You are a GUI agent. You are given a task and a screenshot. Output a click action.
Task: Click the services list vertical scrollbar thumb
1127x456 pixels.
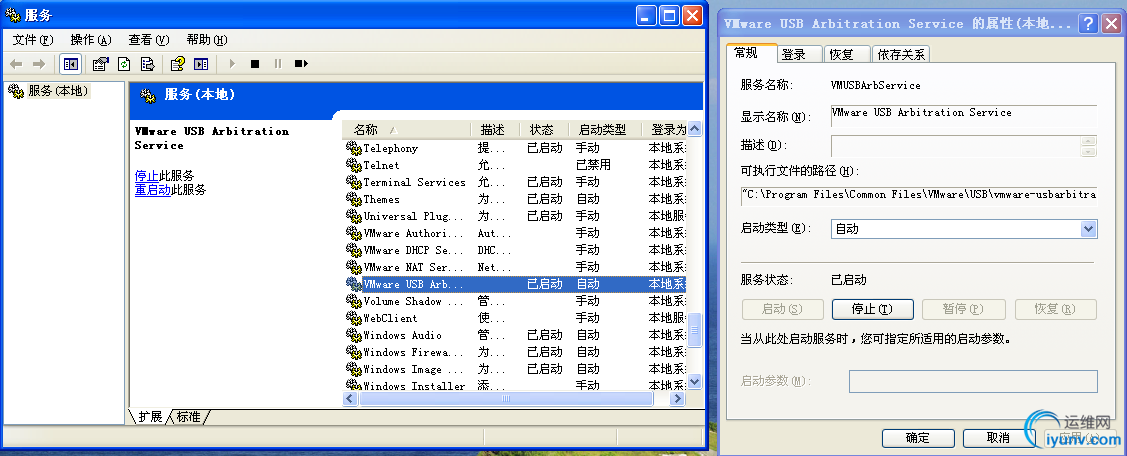pyautogui.click(x=694, y=330)
